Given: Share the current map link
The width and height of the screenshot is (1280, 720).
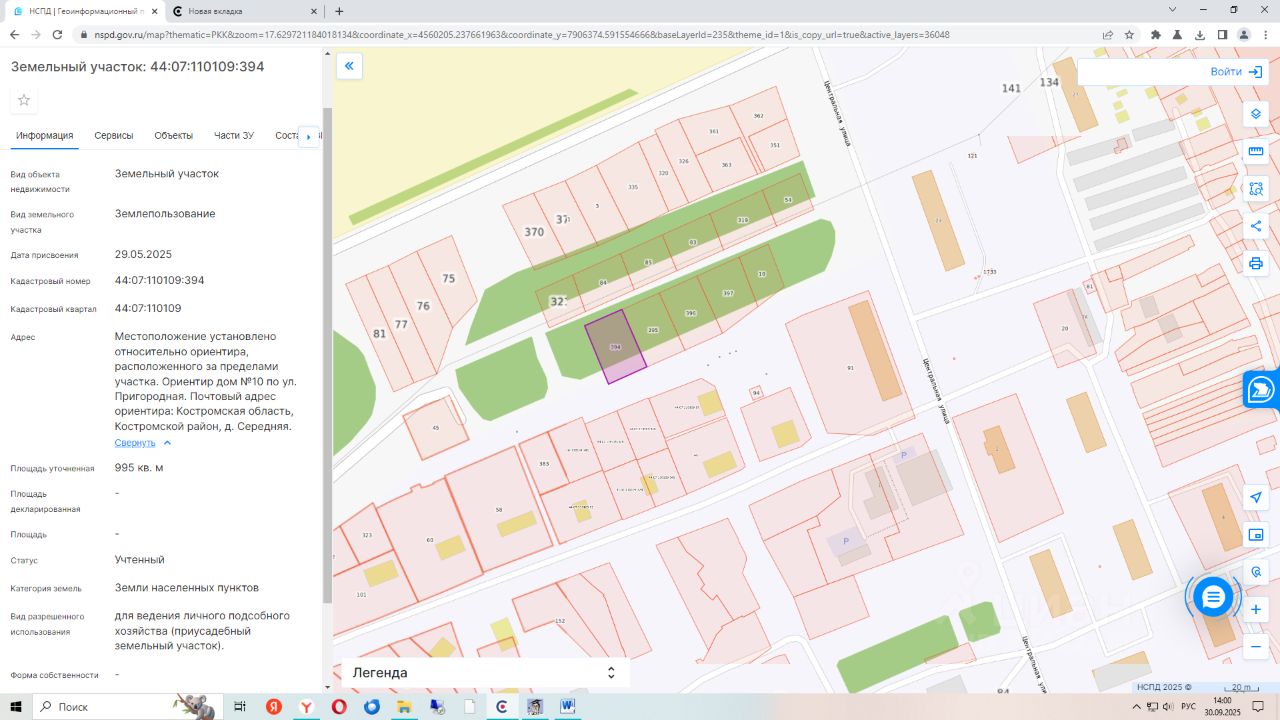Looking at the screenshot, I should 1256,226.
